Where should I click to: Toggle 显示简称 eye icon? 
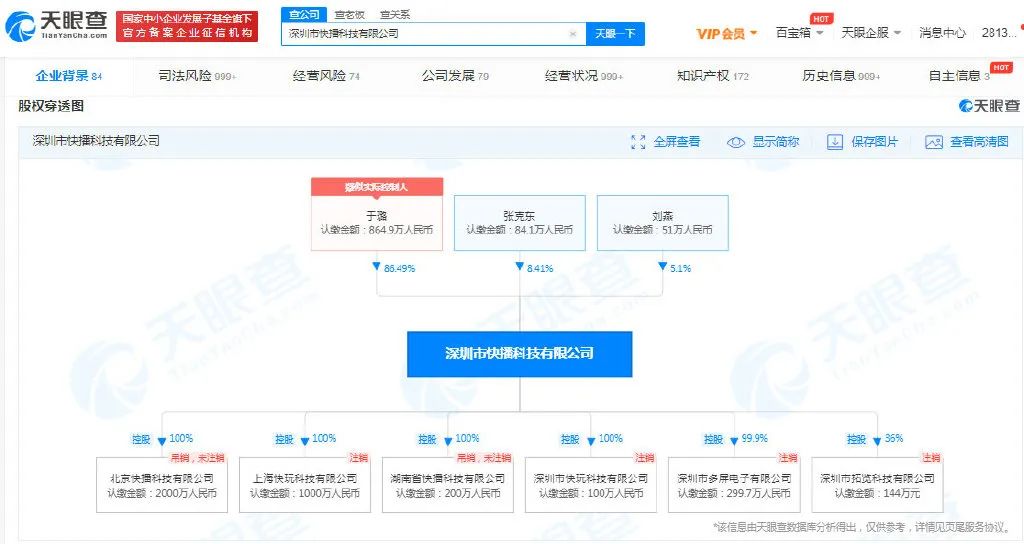tap(735, 142)
